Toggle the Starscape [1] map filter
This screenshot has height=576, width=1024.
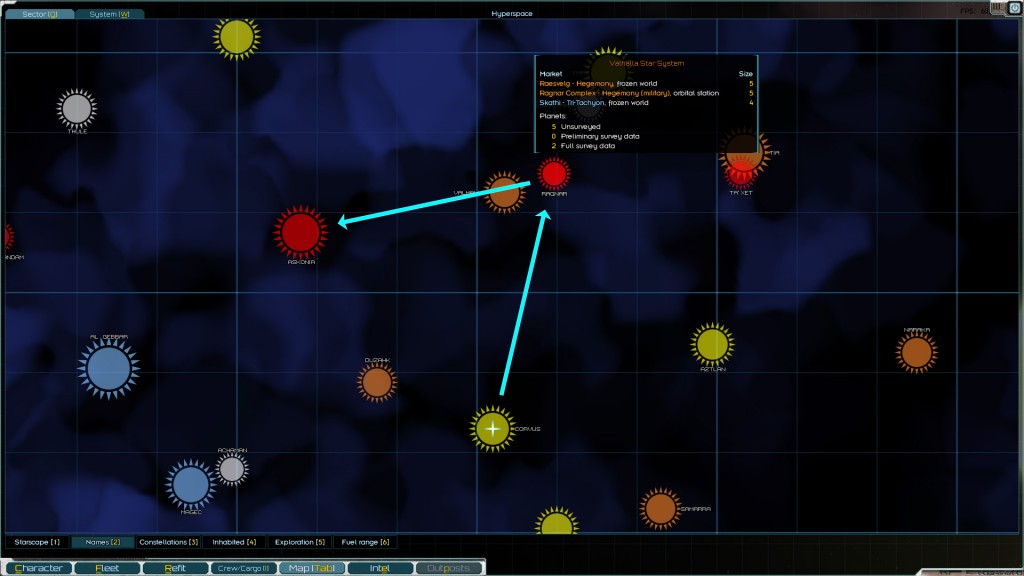[37, 542]
